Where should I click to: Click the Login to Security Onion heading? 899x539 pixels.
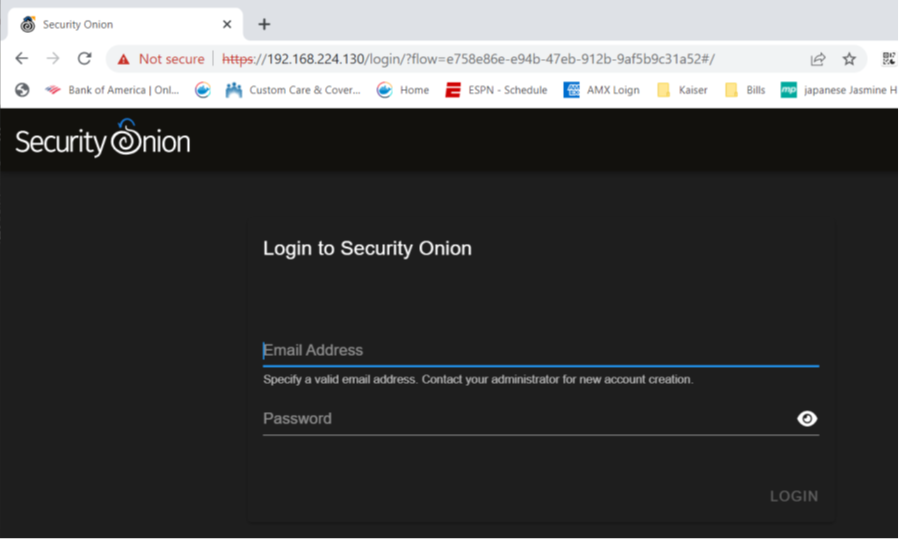(x=368, y=248)
